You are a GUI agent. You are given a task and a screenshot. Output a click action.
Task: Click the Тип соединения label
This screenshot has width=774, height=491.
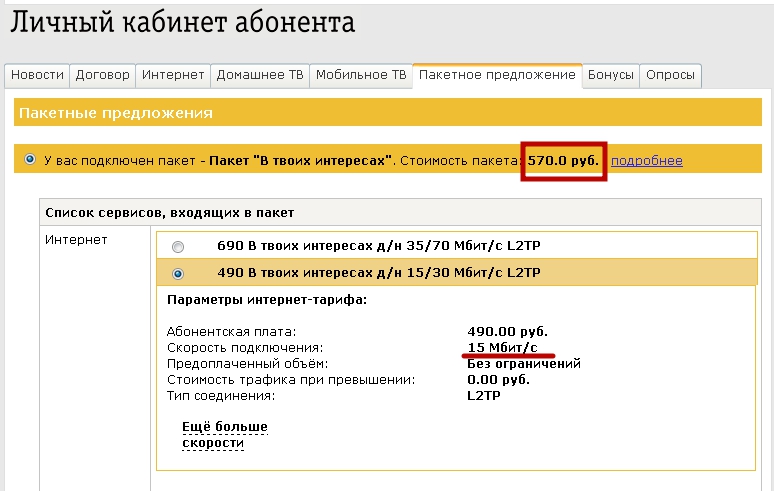(x=221, y=396)
